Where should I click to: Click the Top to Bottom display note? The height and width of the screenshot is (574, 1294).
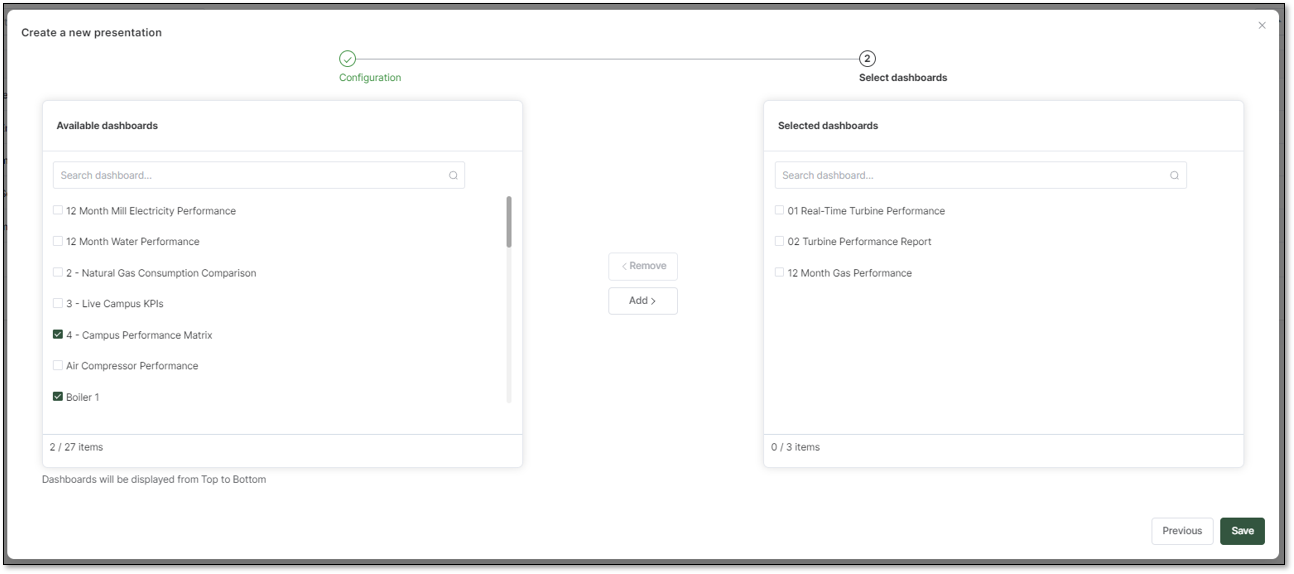(x=154, y=479)
